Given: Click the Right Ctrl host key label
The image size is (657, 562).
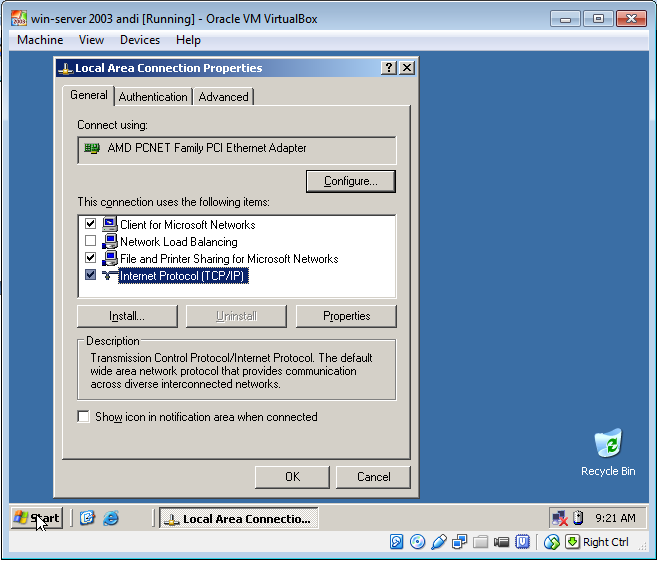Looking at the screenshot, I should tap(605, 542).
